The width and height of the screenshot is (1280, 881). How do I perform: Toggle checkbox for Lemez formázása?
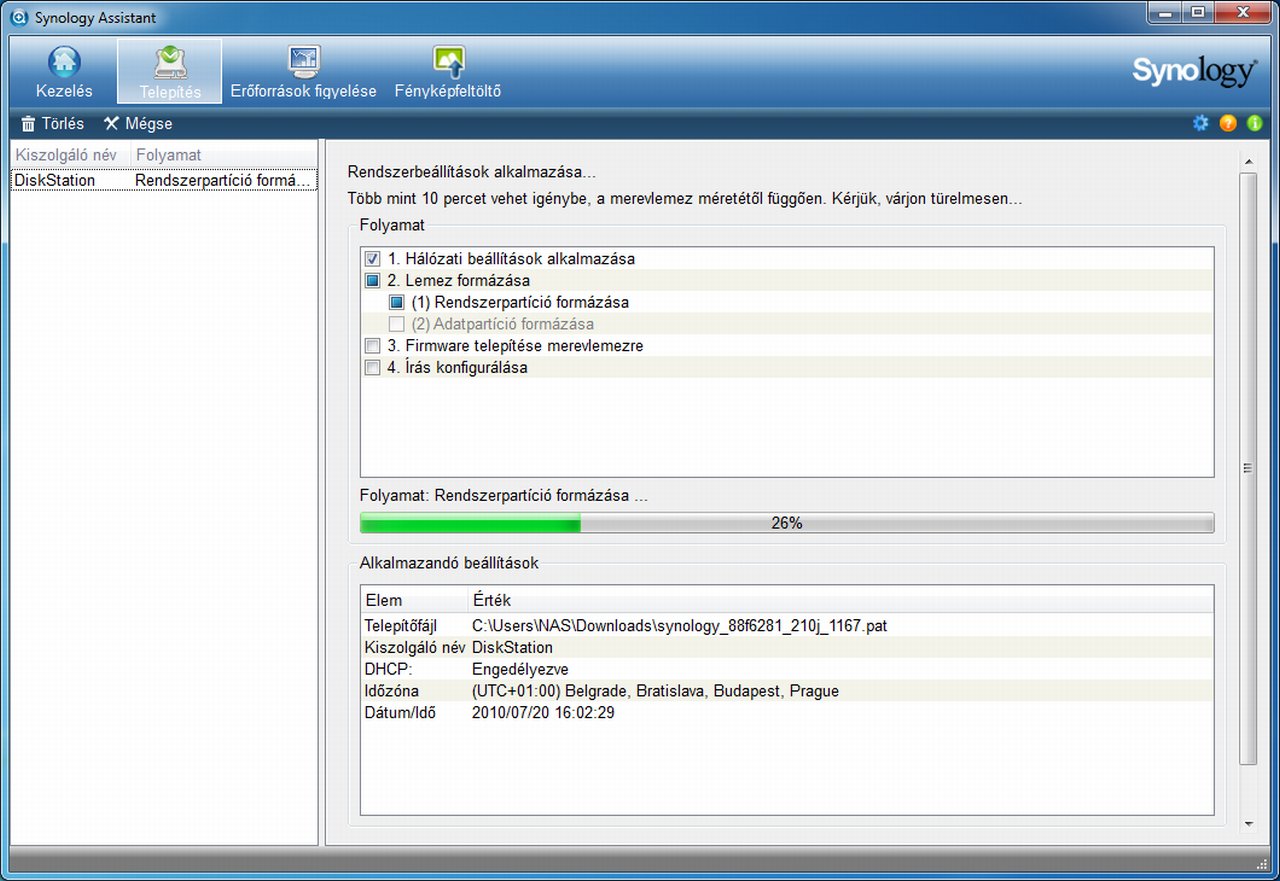[372, 281]
